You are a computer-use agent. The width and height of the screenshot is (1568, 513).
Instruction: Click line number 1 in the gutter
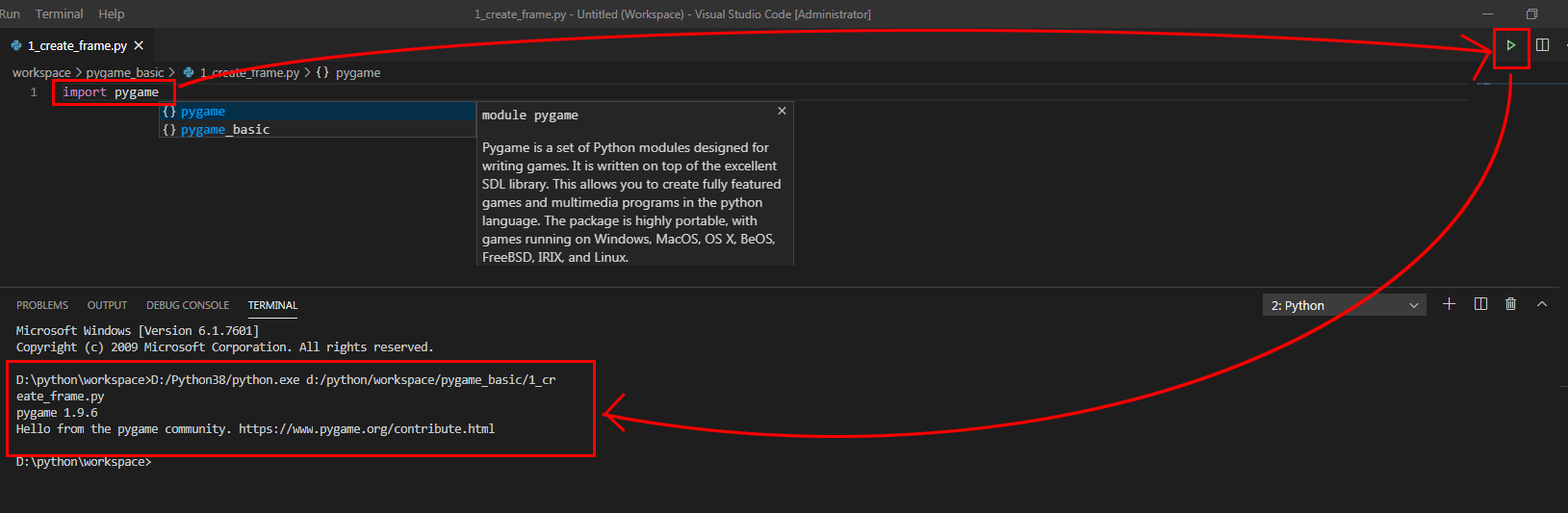click(34, 92)
